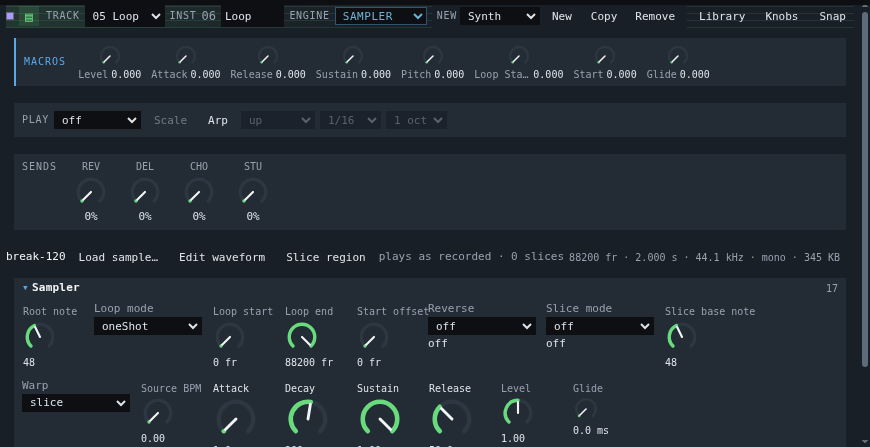870x447 pixels.
Task: Toggle the Arp option
Action: 218,120
